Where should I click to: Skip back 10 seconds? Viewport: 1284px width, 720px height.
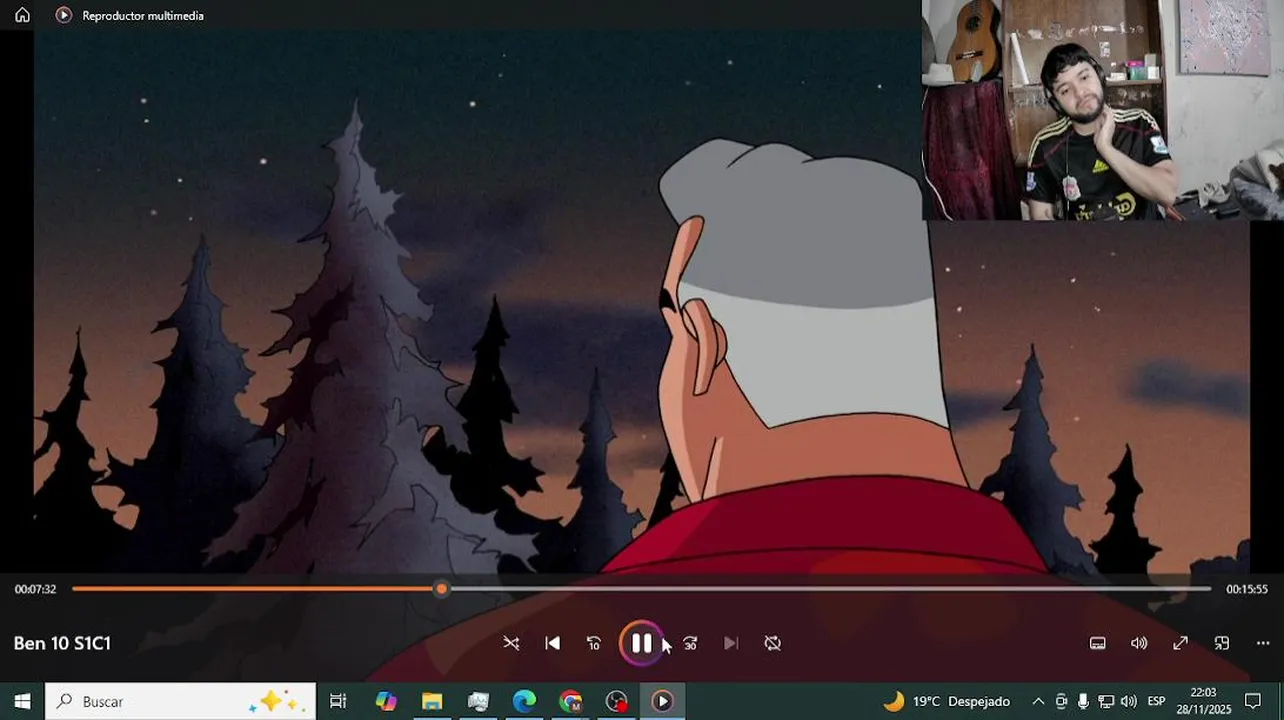tap(593, 643)
